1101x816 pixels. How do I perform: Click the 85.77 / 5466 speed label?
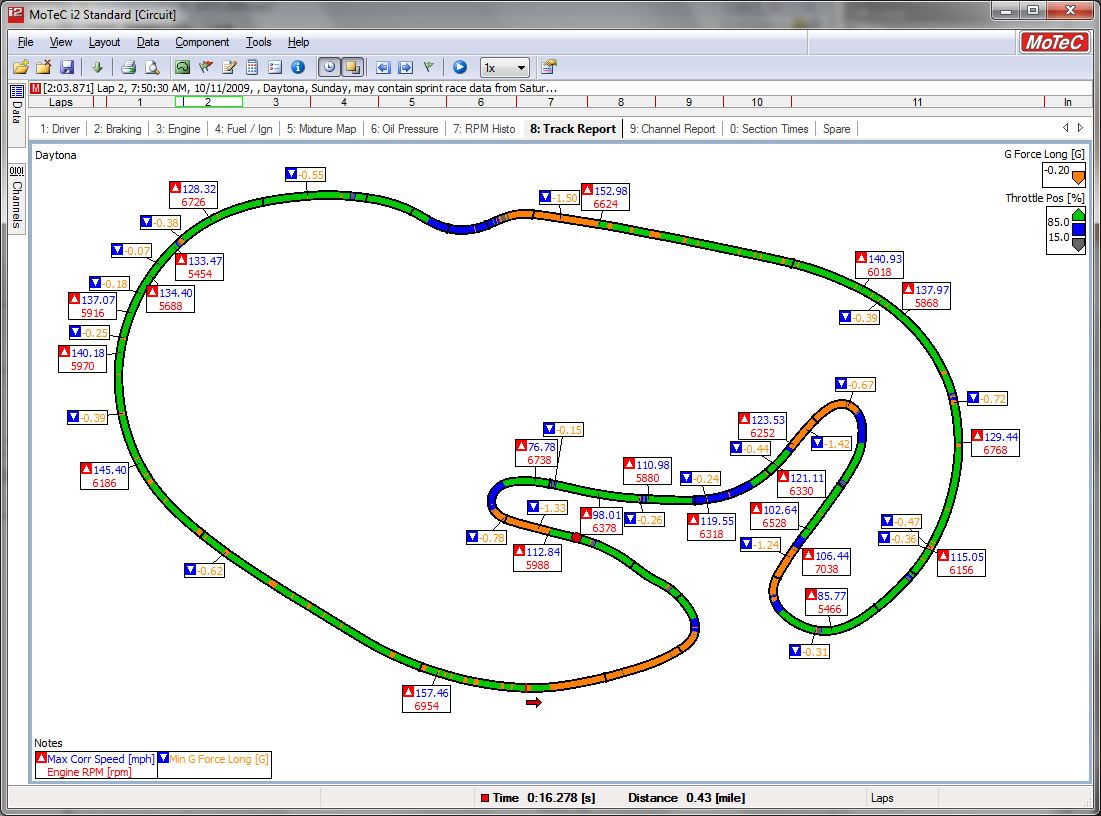pyautogui.click(x=826, y=603)
